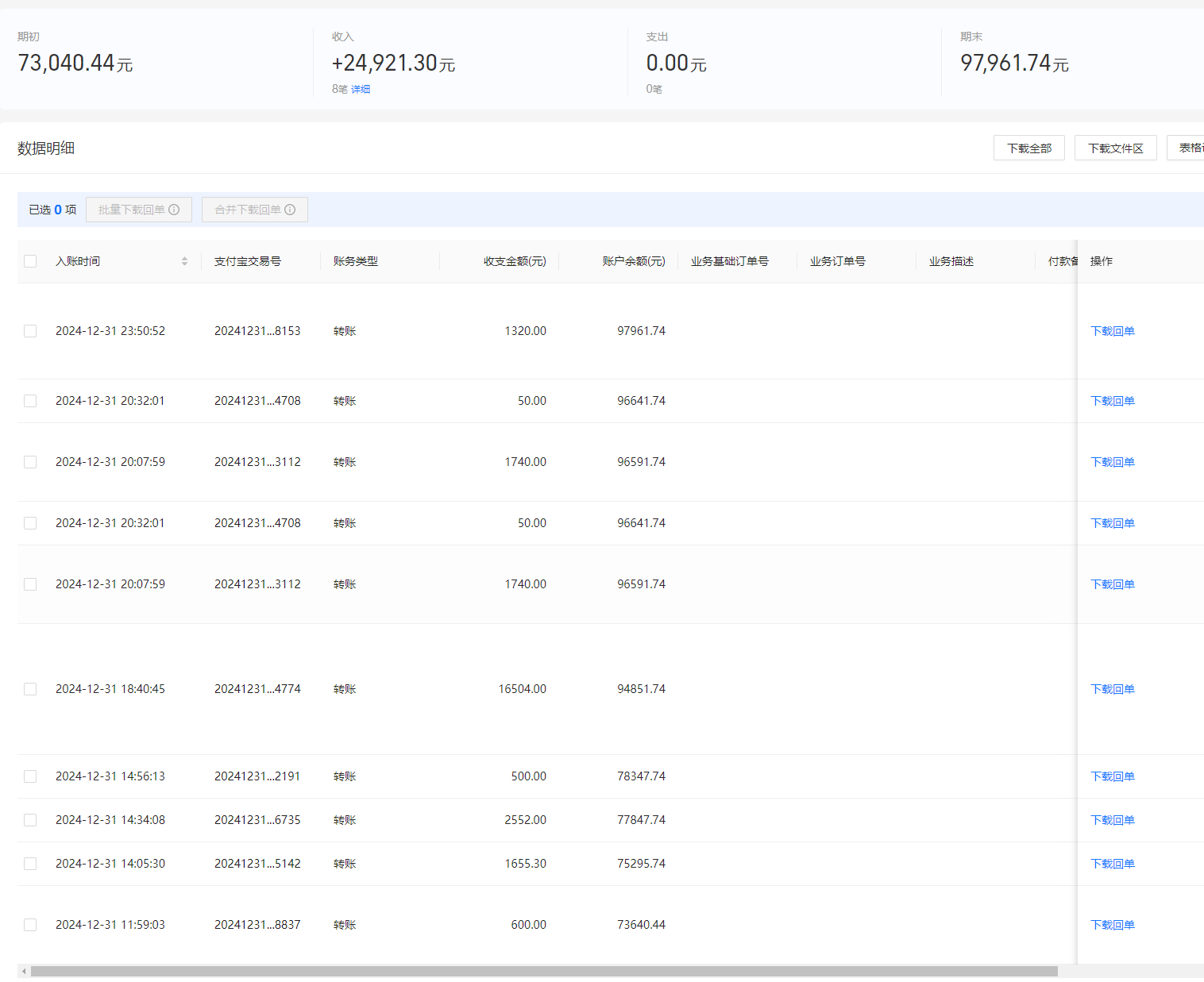Image resolution: width=1204 pixels, height=982 pixels.
Task: Click the 下载全部 button
Action: (x=1029, y=148)
